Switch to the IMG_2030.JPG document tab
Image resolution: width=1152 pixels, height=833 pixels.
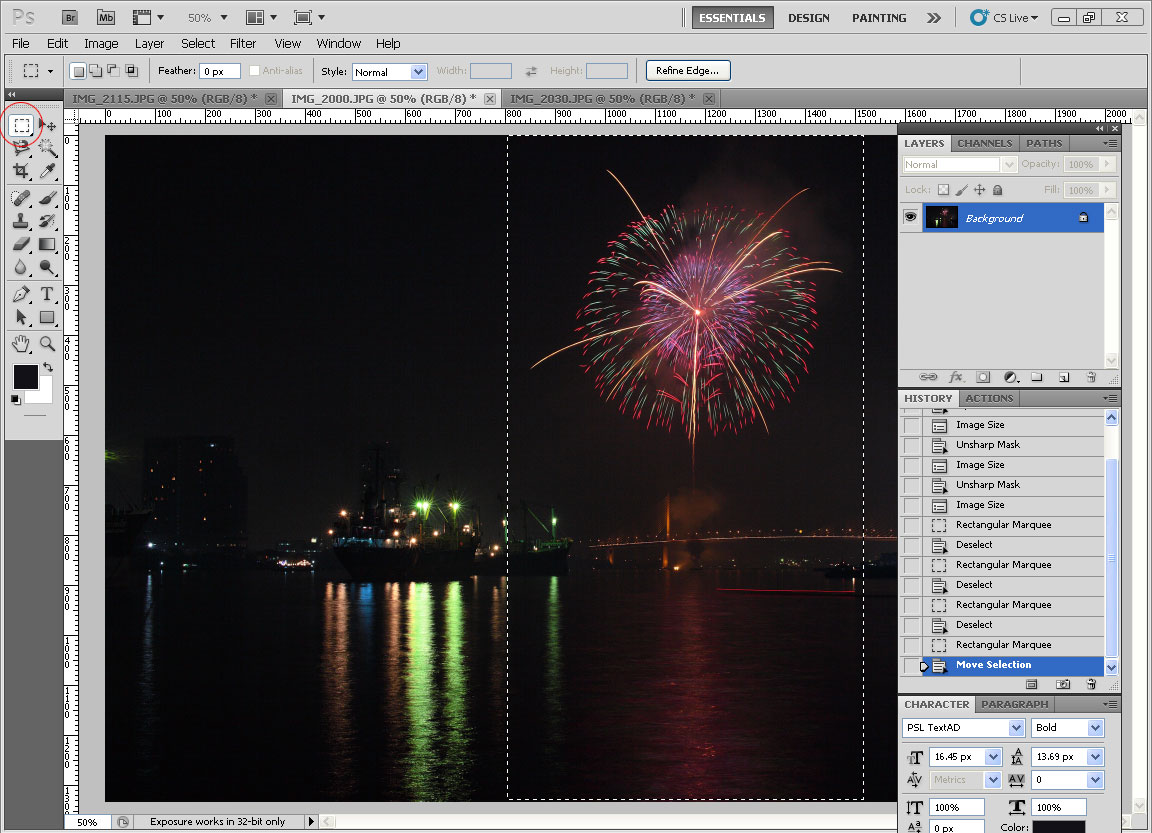pyautogui.click(x=602, y=98)
